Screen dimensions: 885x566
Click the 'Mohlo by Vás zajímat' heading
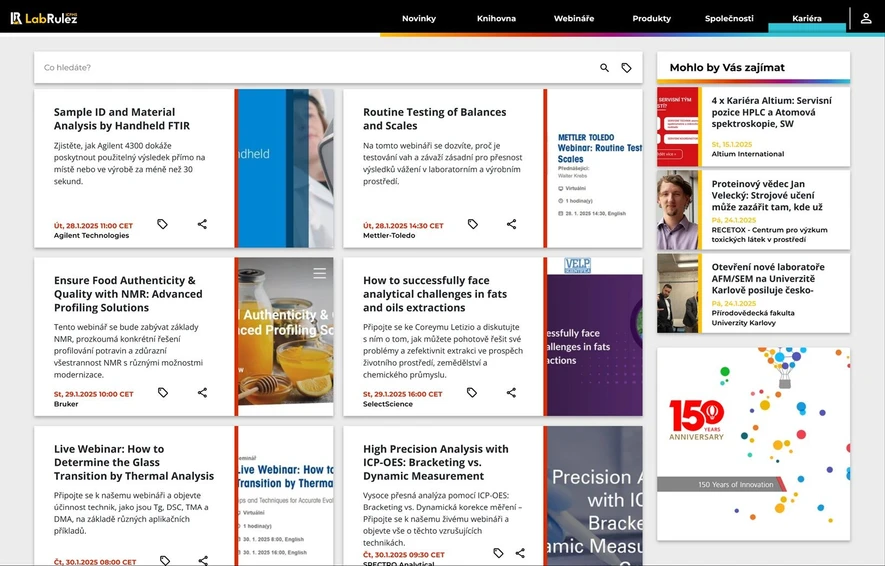tap(727, 67)
